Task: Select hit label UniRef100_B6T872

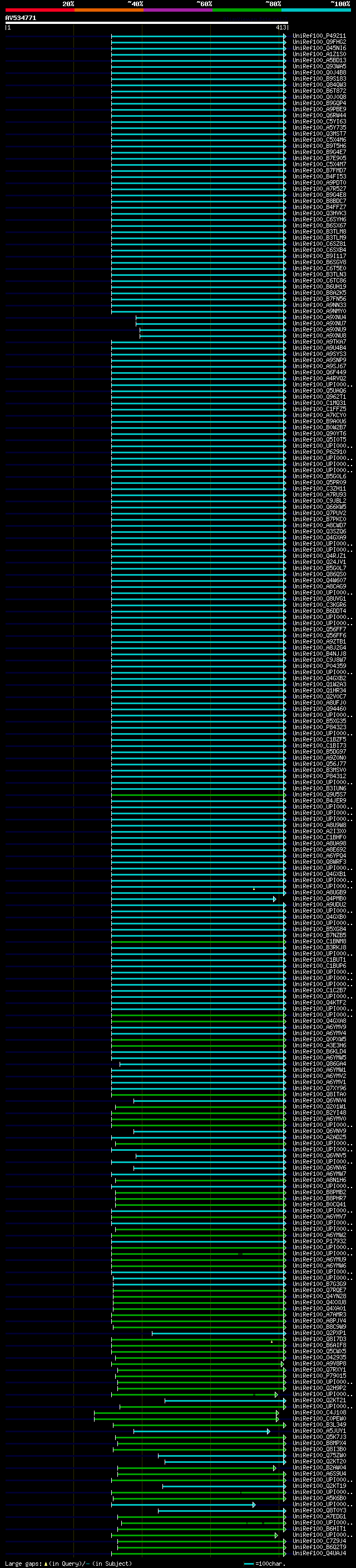Action: (319, 91)
